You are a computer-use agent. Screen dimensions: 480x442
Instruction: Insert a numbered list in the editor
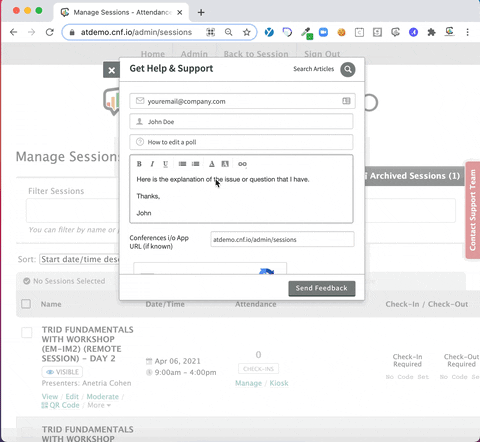coord(196,164)
